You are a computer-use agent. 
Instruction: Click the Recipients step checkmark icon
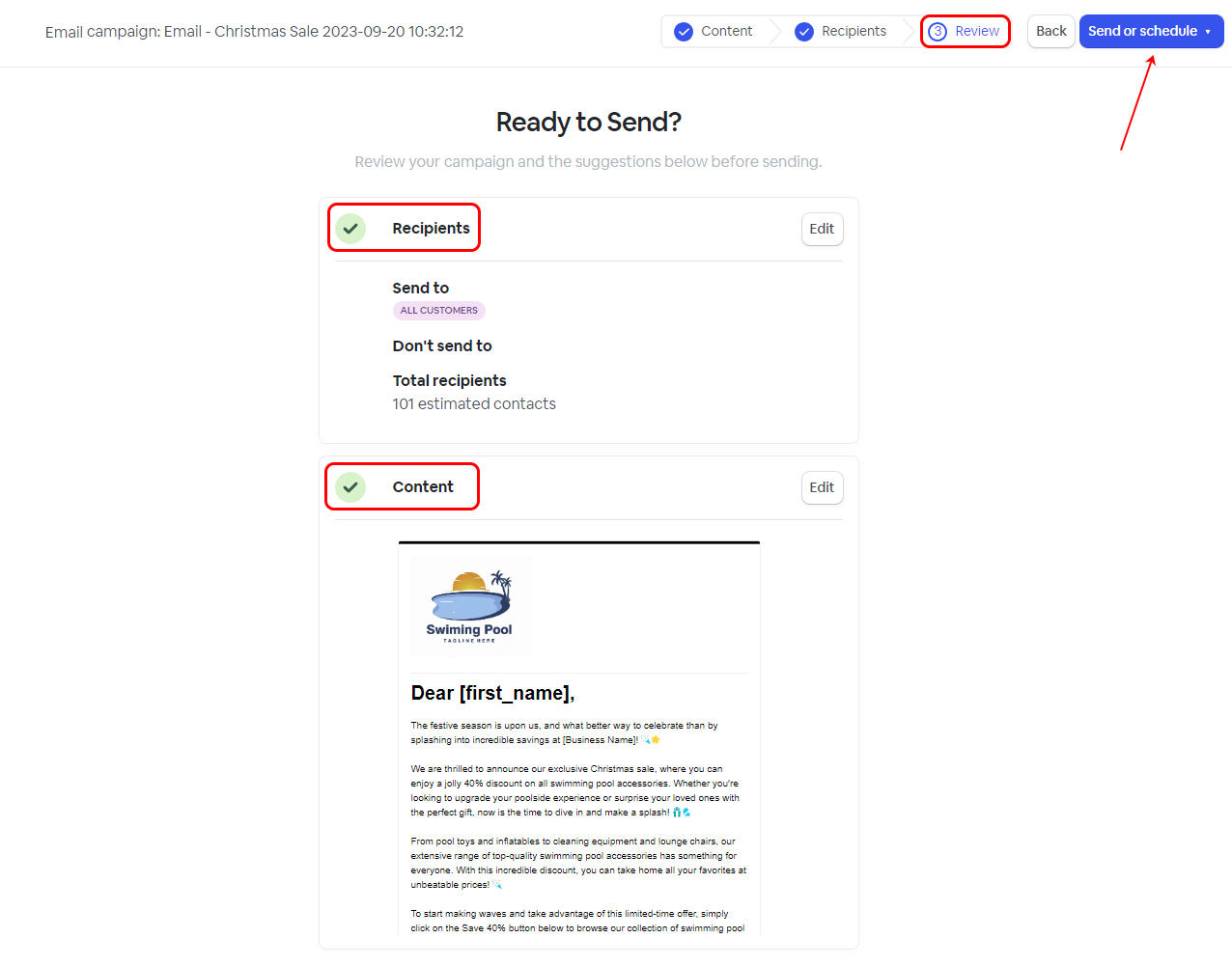tap(804, 32)
